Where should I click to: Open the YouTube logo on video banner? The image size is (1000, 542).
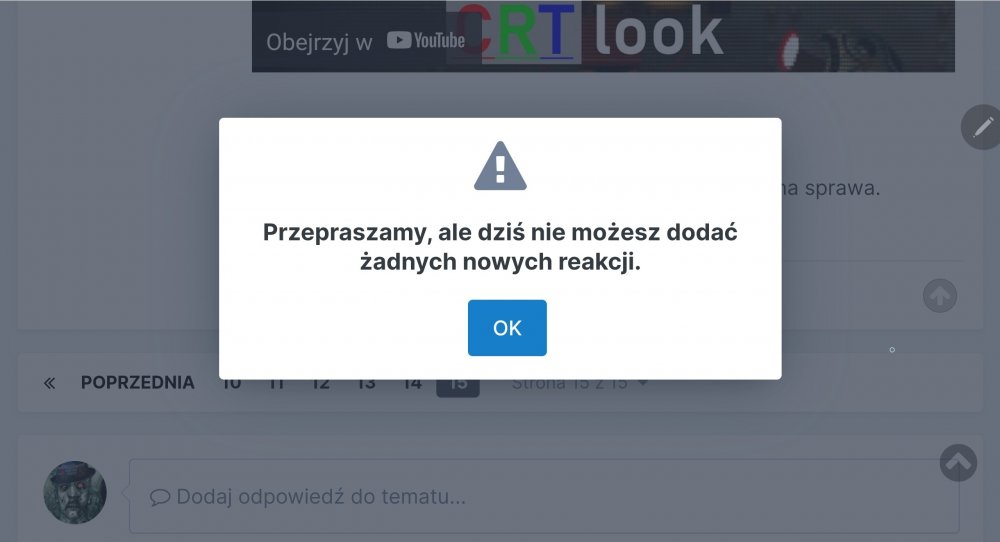(426, 41)
